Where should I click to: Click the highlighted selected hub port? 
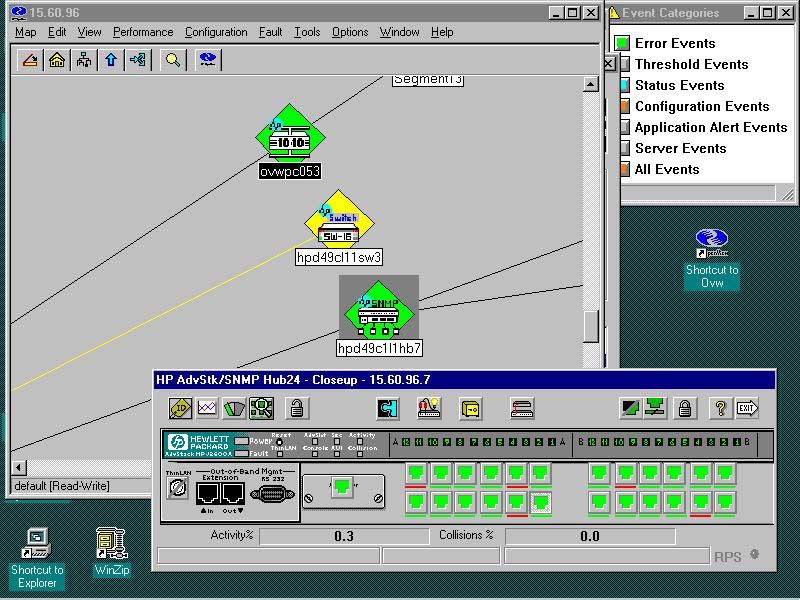coord(540,503)
